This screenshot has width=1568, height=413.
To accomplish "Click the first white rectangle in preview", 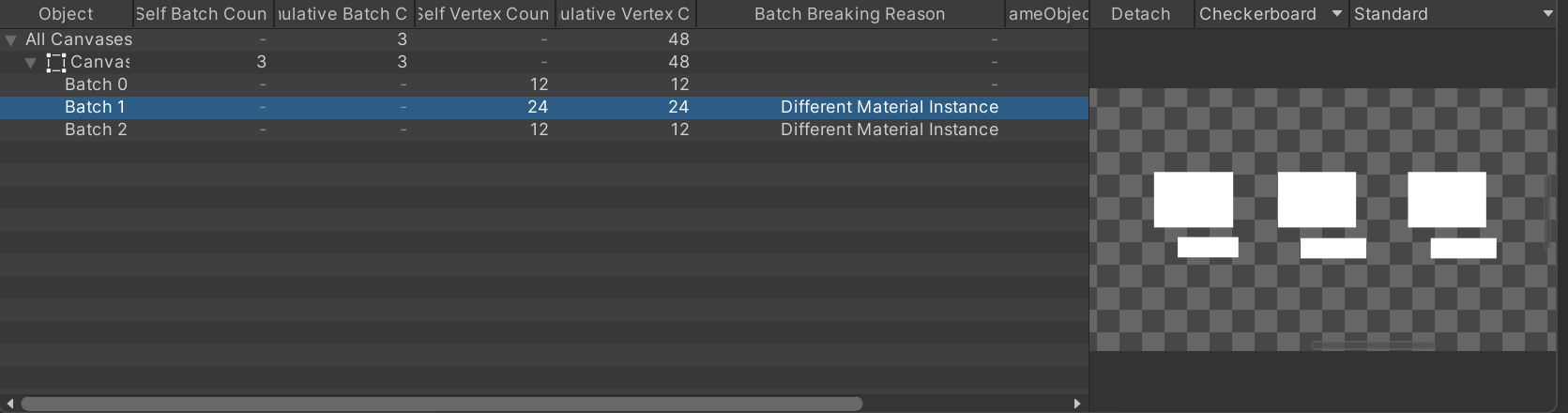I will (x=1194, y=199).
